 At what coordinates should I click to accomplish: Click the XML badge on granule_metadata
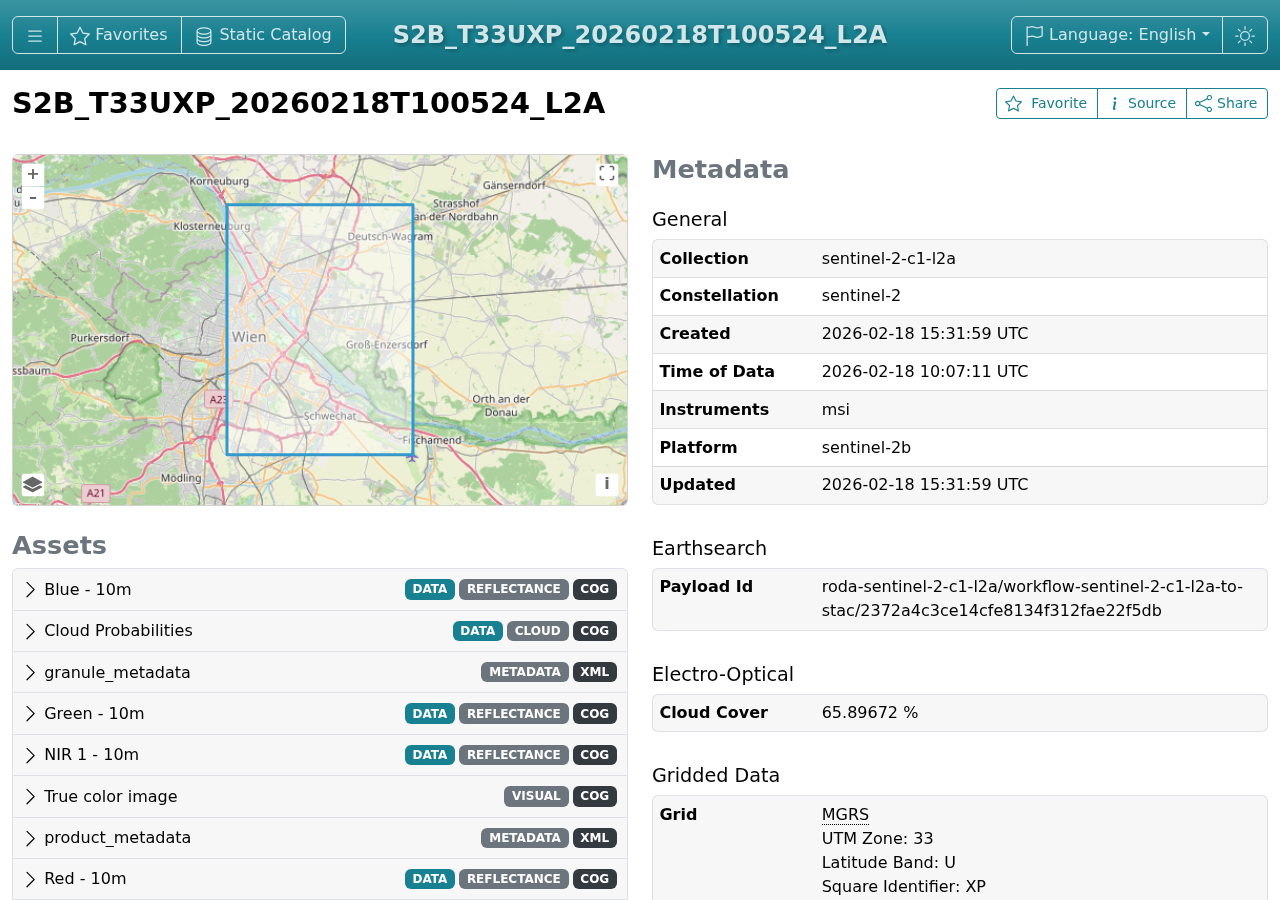pos(595,672)
